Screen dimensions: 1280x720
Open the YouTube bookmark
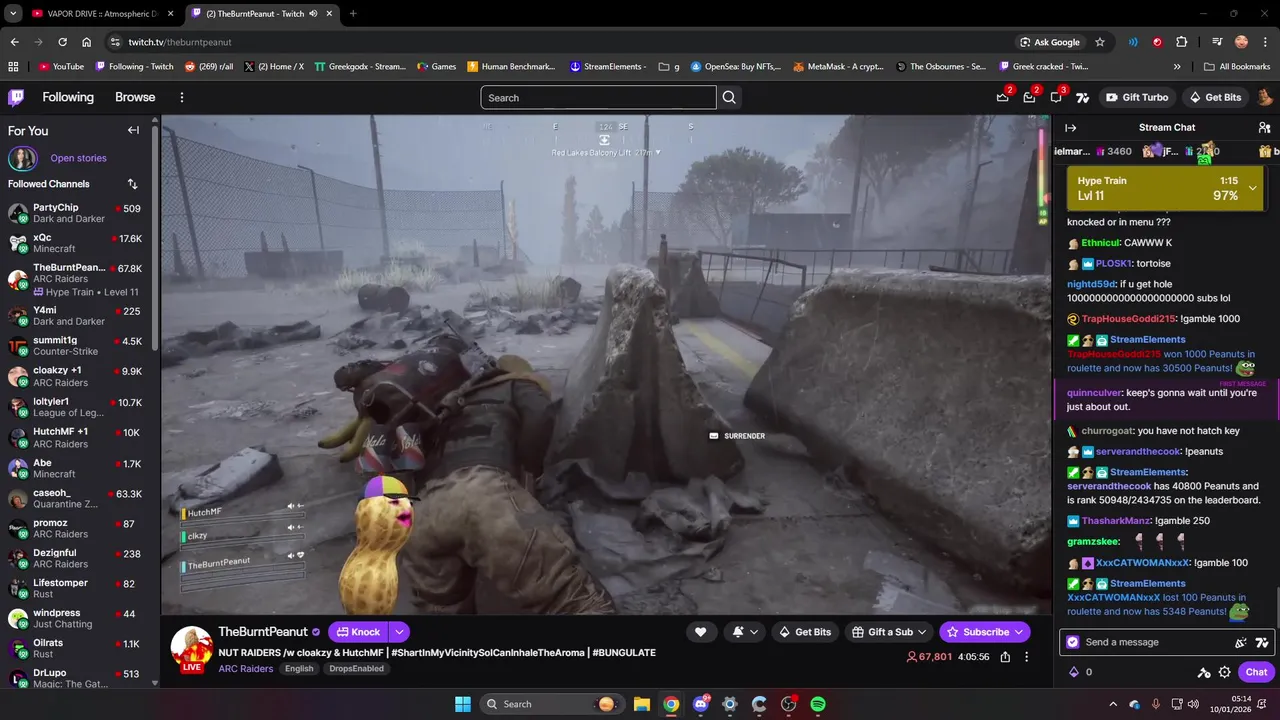point(61,67)
